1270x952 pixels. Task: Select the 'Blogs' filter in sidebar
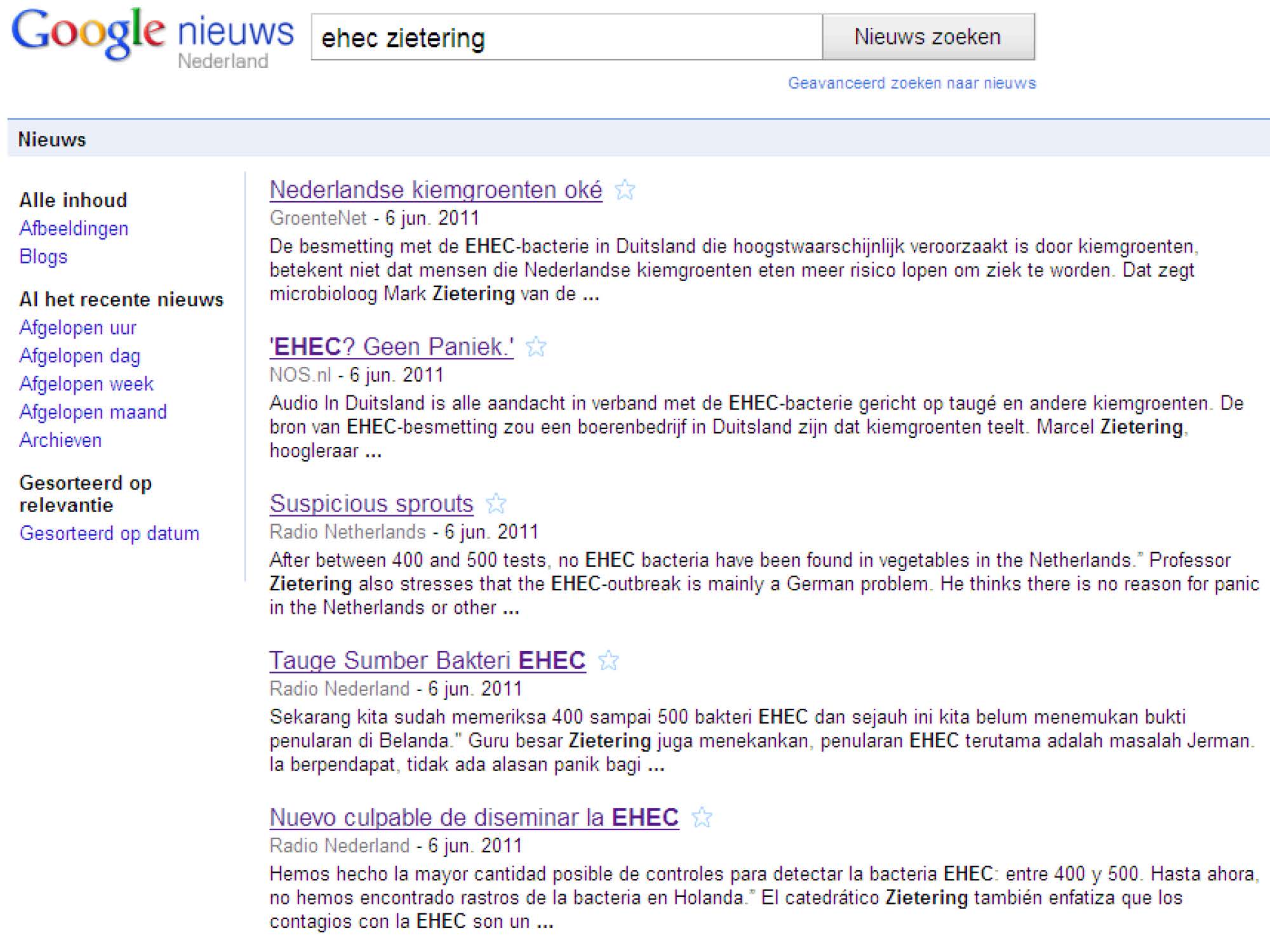point(43,256)
